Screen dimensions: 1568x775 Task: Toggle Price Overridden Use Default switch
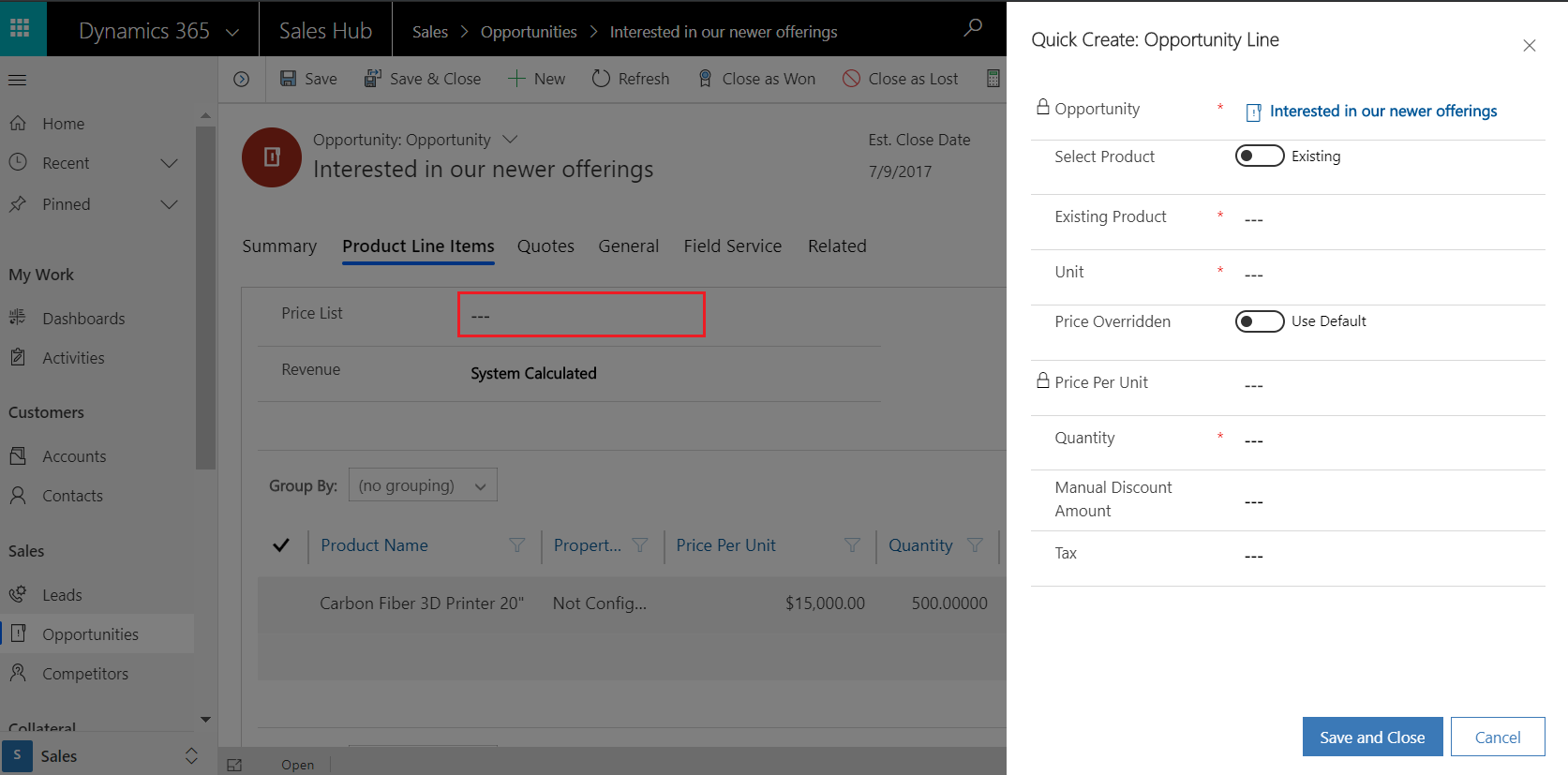[x=1259, y=321]
